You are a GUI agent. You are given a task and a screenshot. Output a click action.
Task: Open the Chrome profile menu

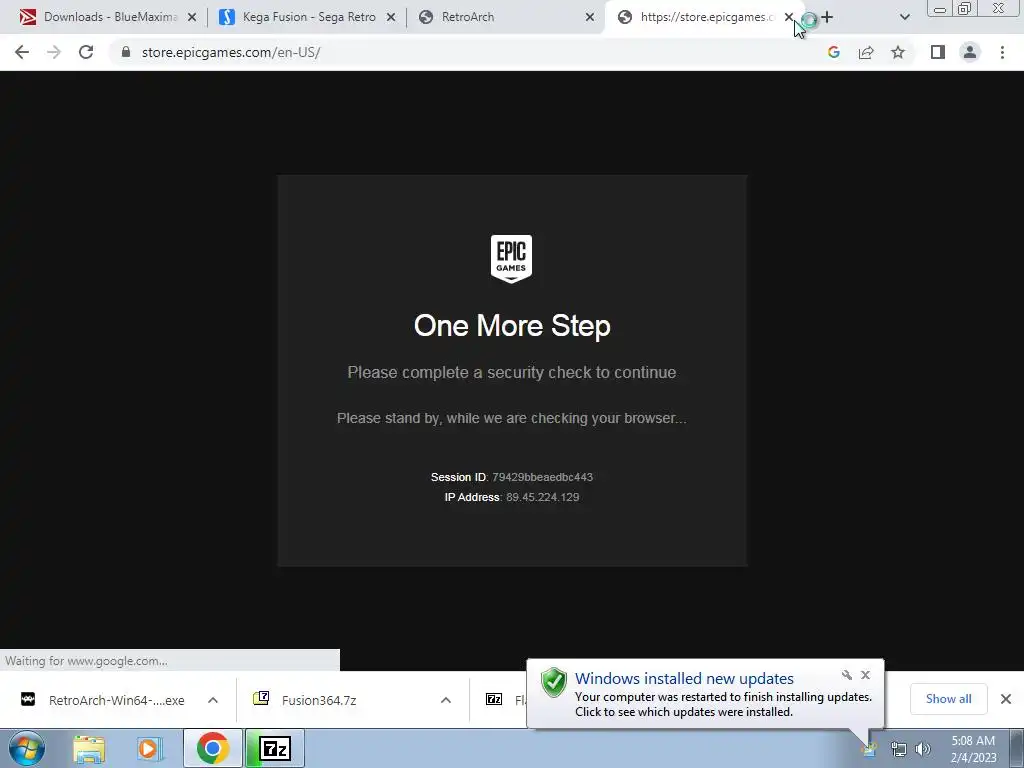pyautogui.click(x=970, y=52)
